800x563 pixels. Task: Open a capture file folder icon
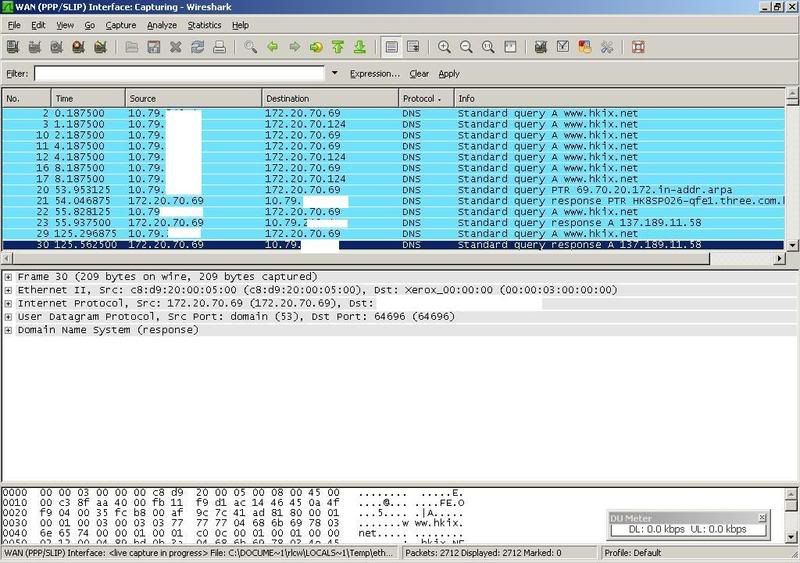(132, 47)
